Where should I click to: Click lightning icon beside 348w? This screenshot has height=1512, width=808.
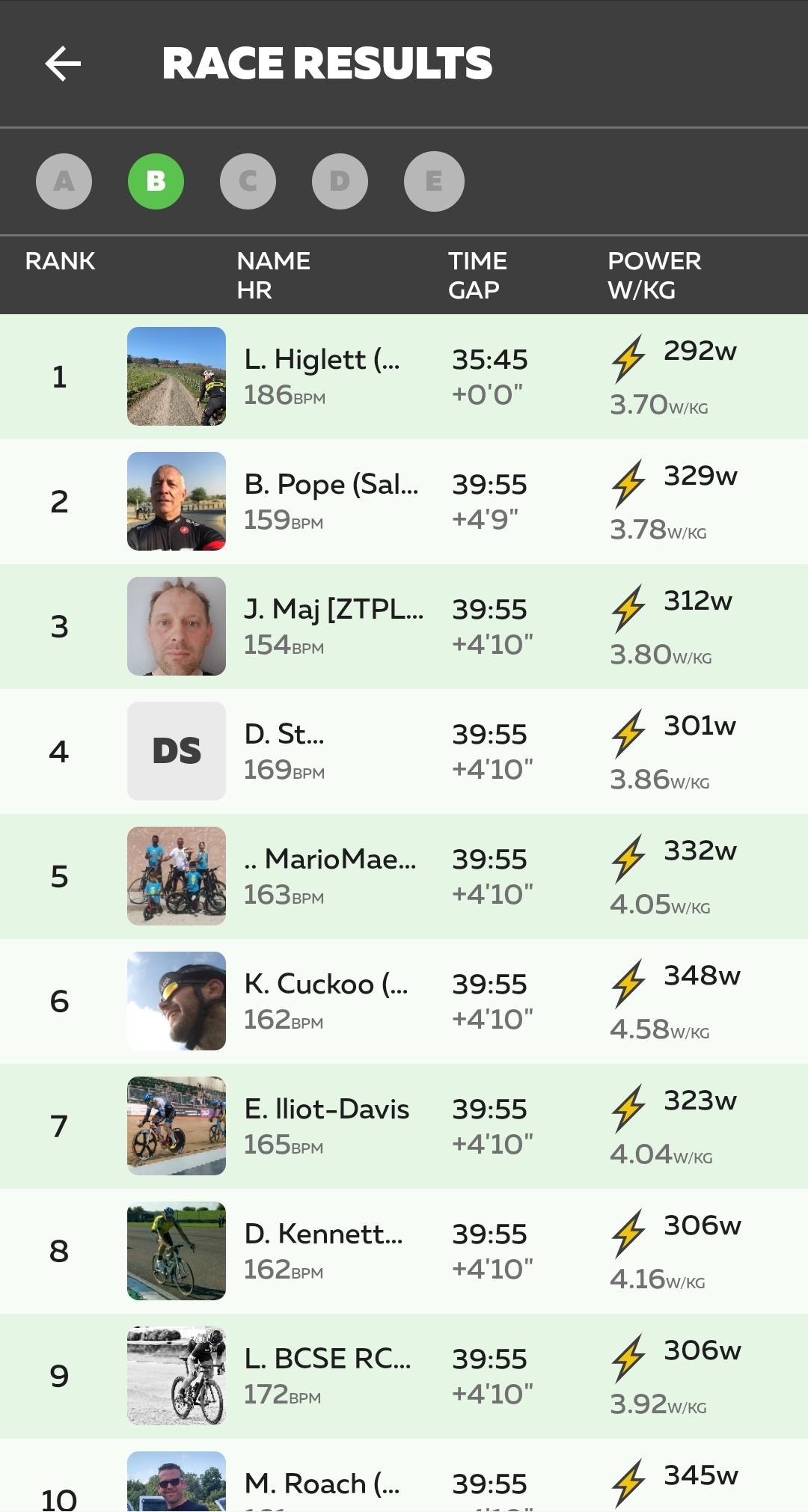(628, 983)
